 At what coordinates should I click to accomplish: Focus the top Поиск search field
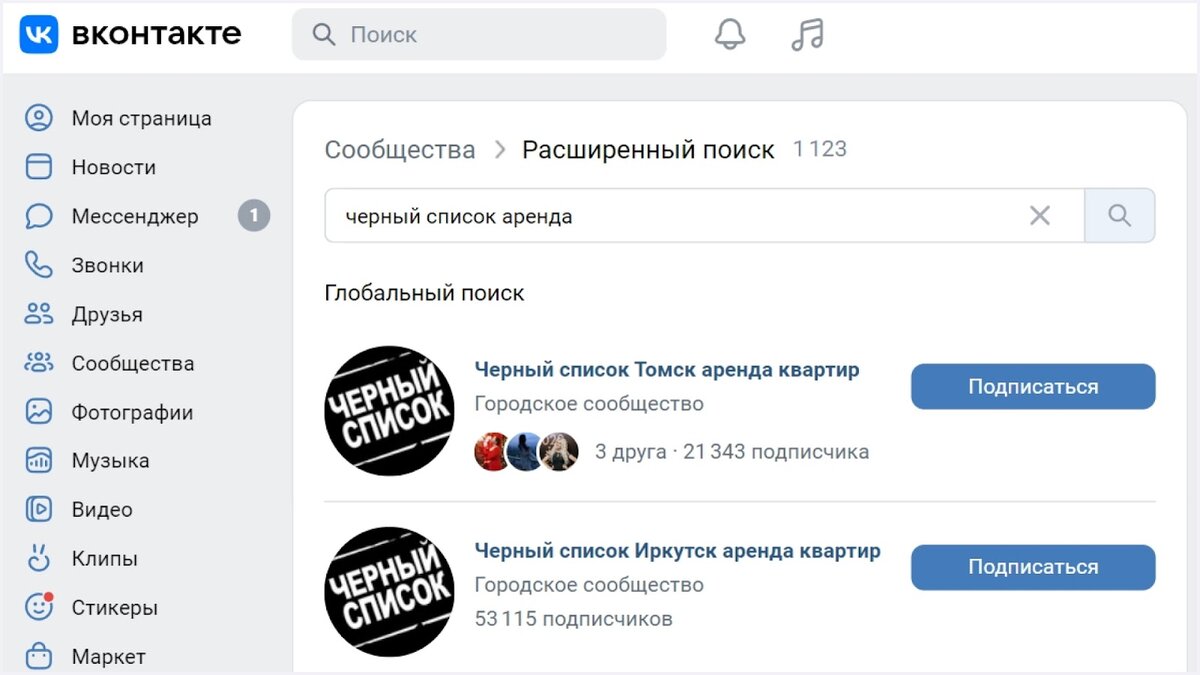pos(479,34)
